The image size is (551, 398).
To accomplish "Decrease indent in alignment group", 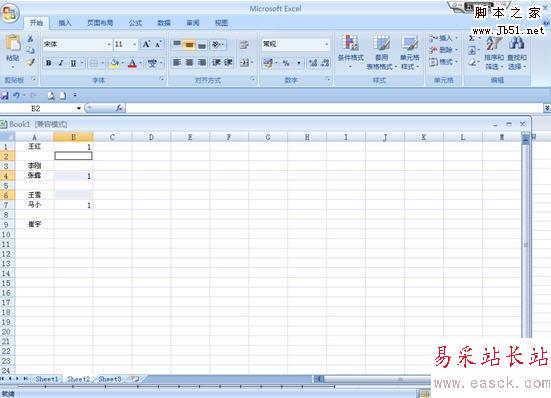I will coord(216,63).
